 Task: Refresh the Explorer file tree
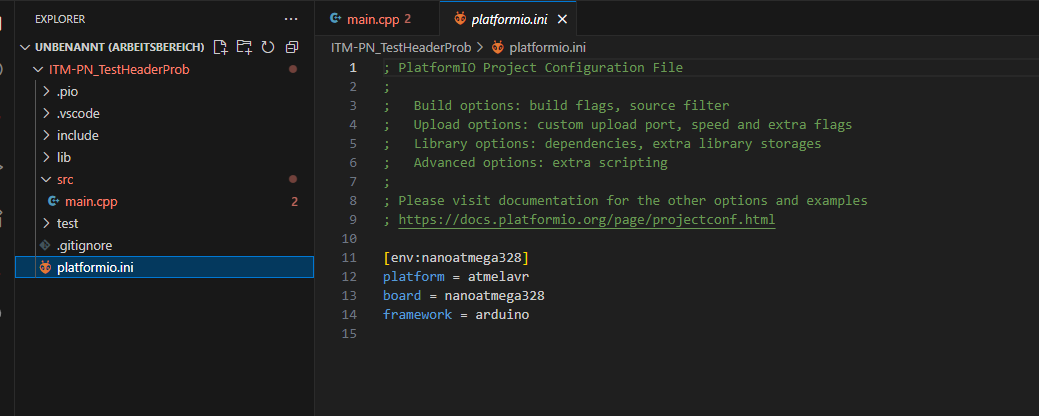coord(268,47)
